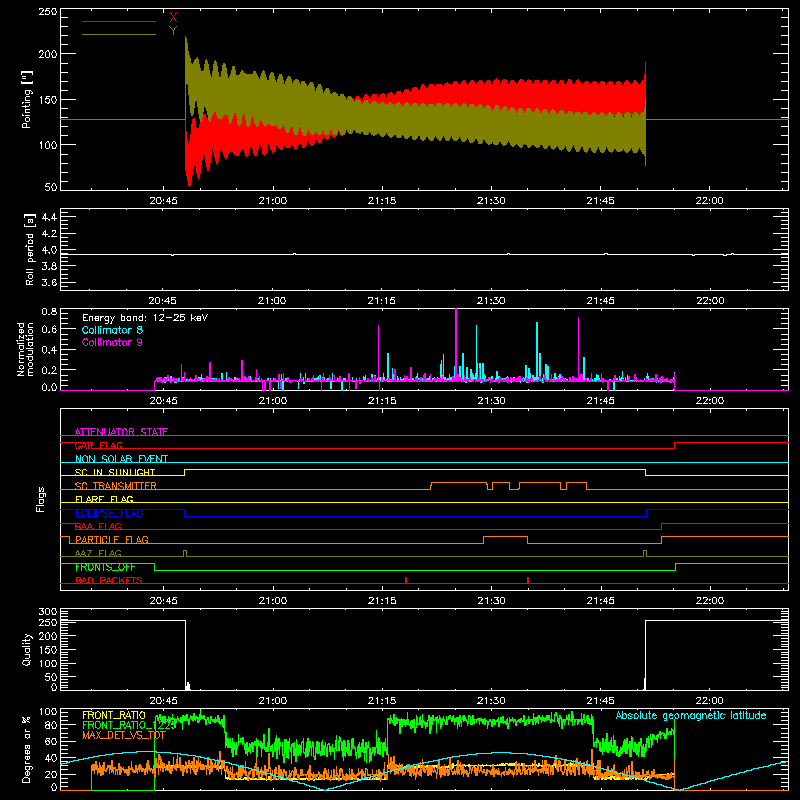Click the 4.0 value on the Roll period axis
Screen dimensions: 800x800
pyautogui.click(x=49, y=250)
